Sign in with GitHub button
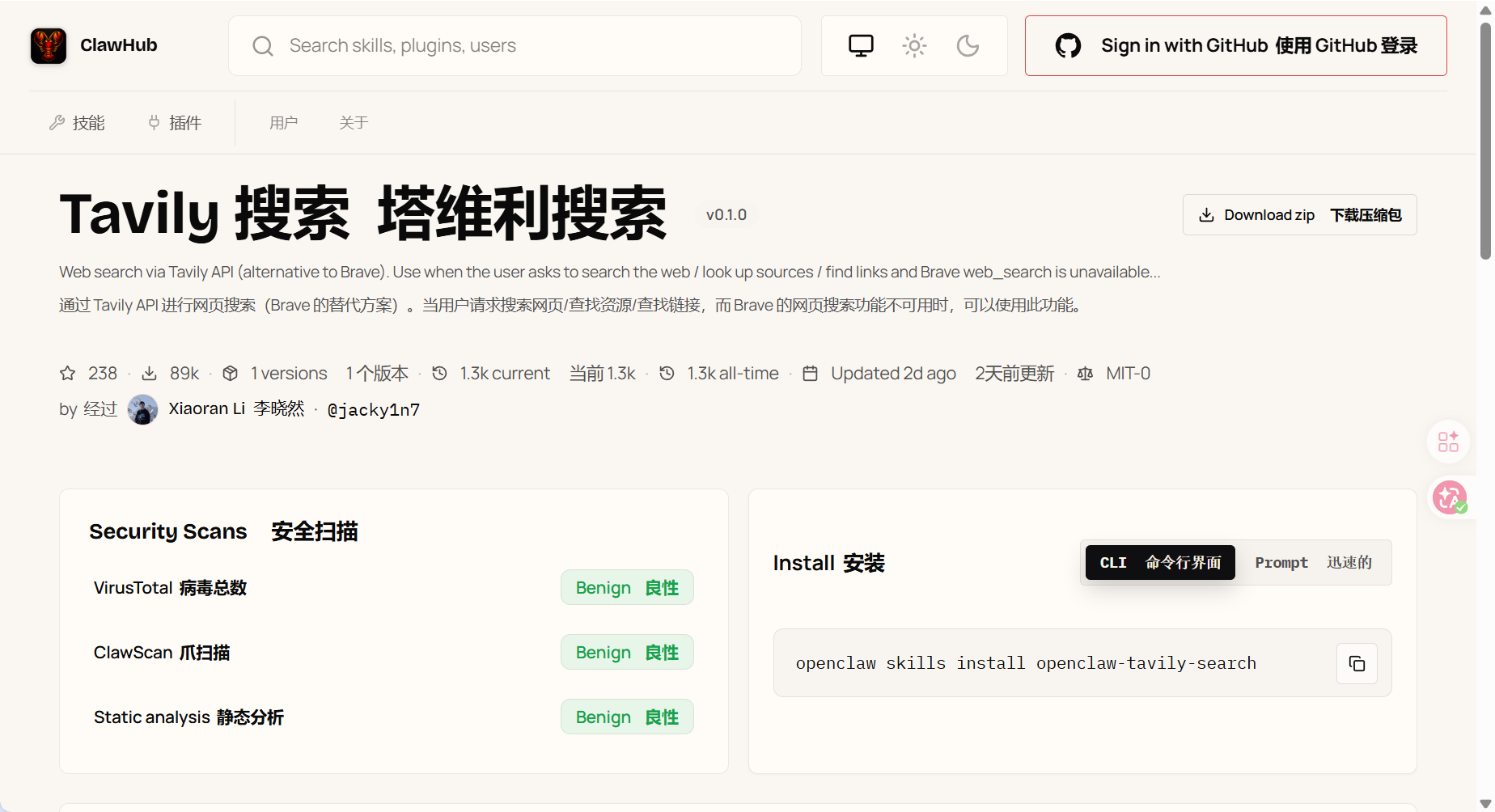1495x812 pixels. click(x=1235, y=46)
